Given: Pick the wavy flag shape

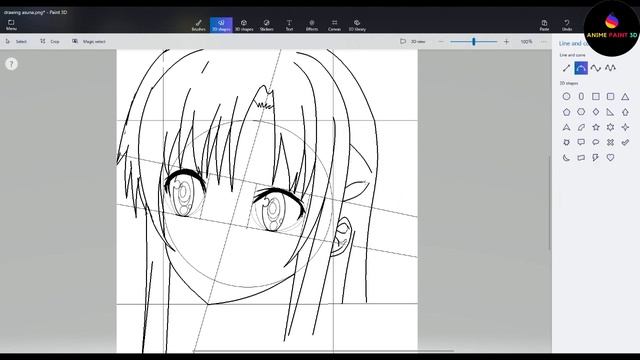Looking at the screenshot, I should click(581, 158).
